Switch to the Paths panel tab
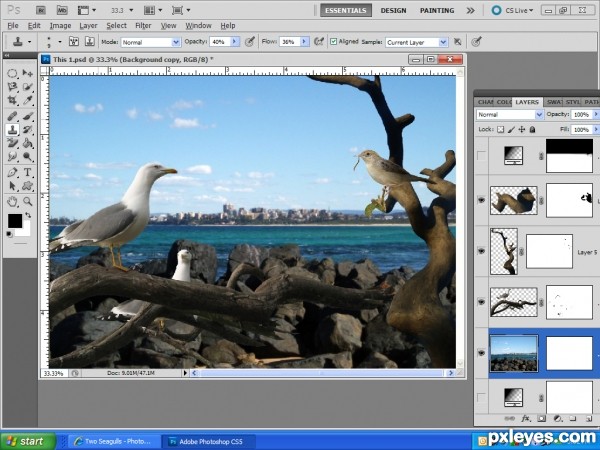The width and height of the screenshot is (600, 450). (591, 102)
